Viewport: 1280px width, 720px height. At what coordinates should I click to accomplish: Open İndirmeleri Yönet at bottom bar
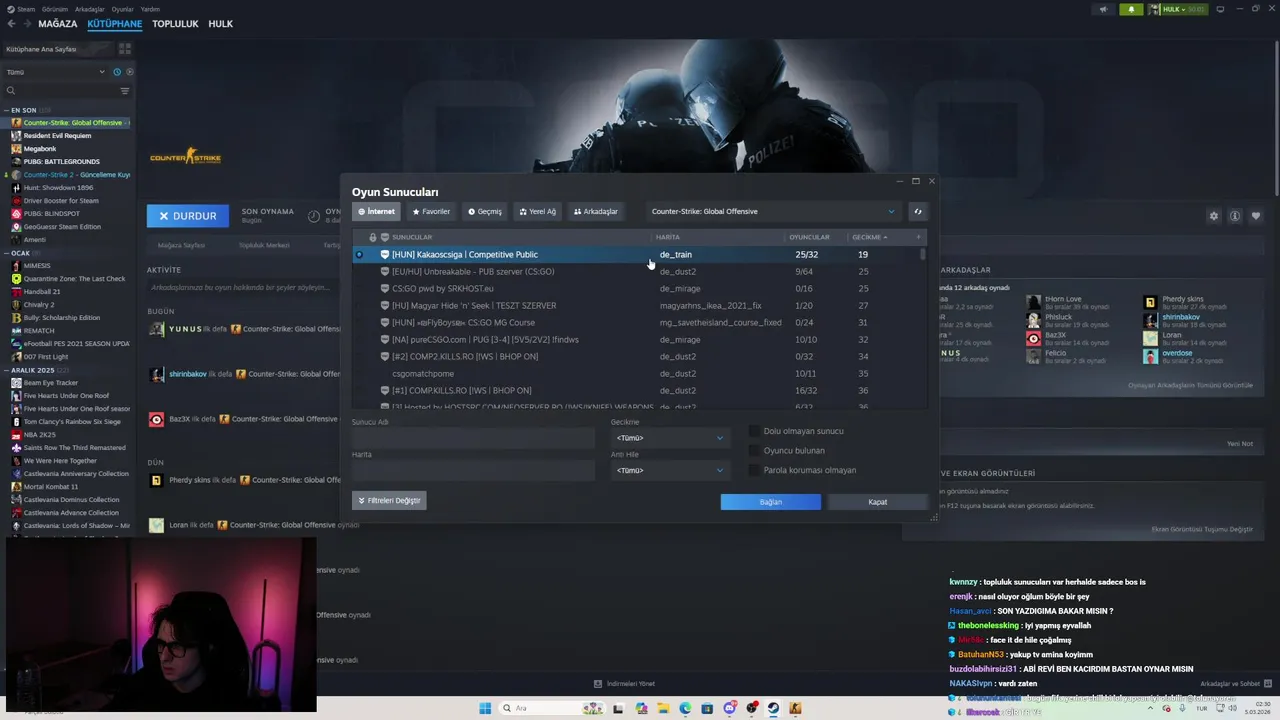[624, 684]
